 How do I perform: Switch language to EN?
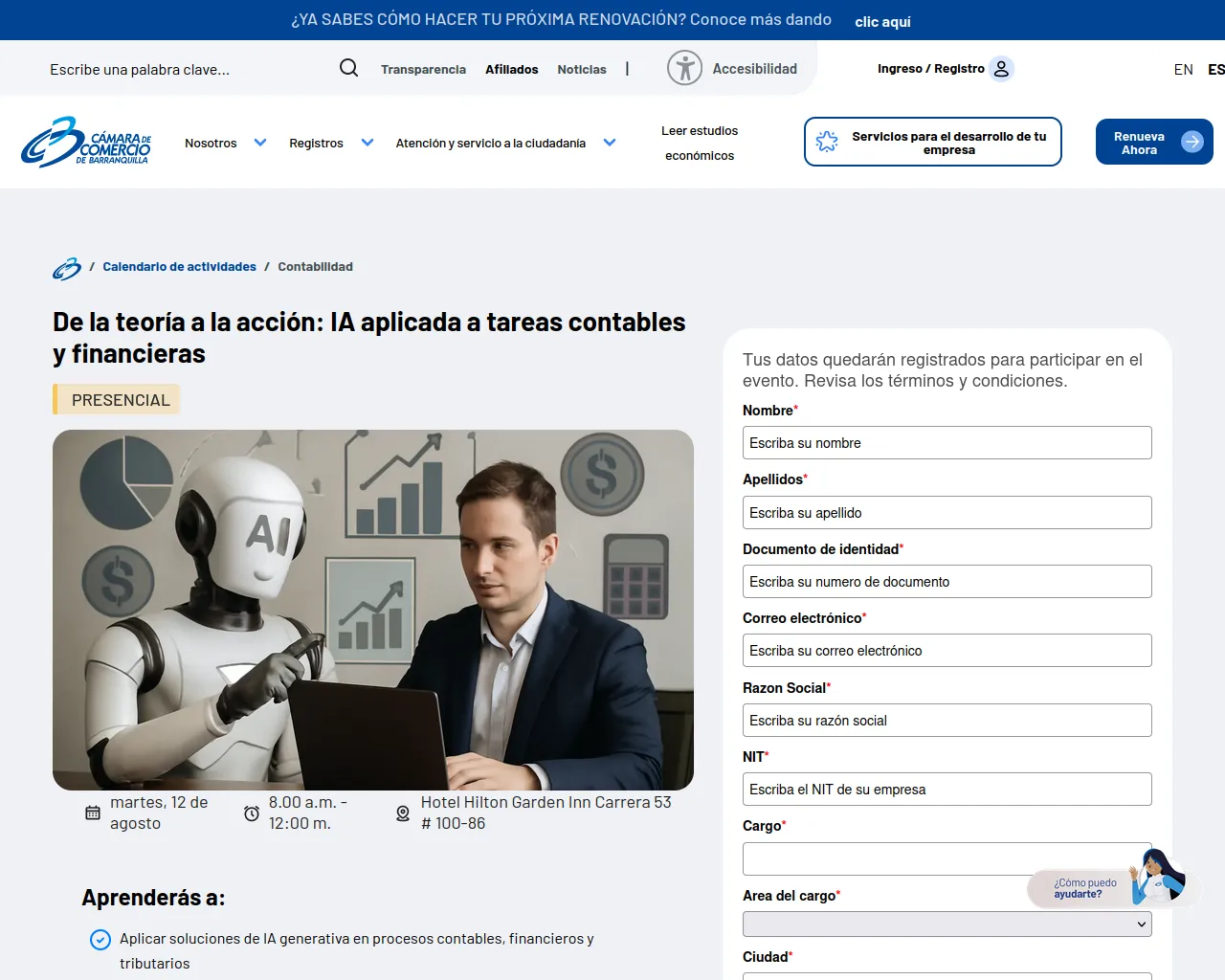1183,69
